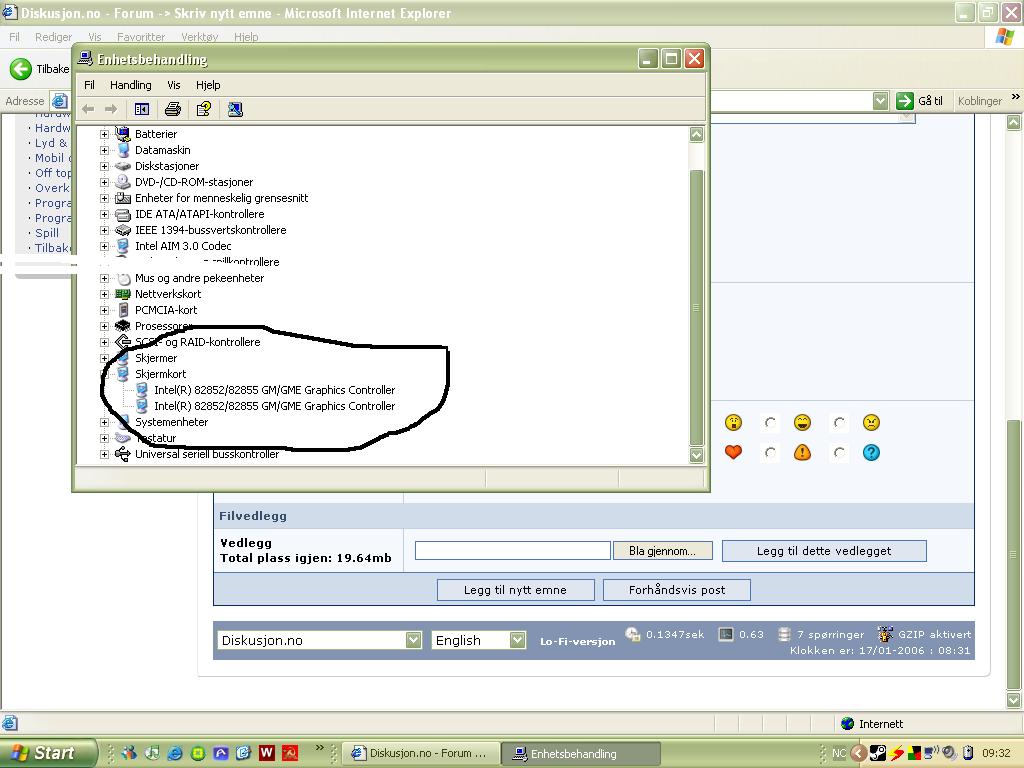Click the PCMCIA-kort card icon
Viewport: 1024px width, 768px height.
point(123,310)
